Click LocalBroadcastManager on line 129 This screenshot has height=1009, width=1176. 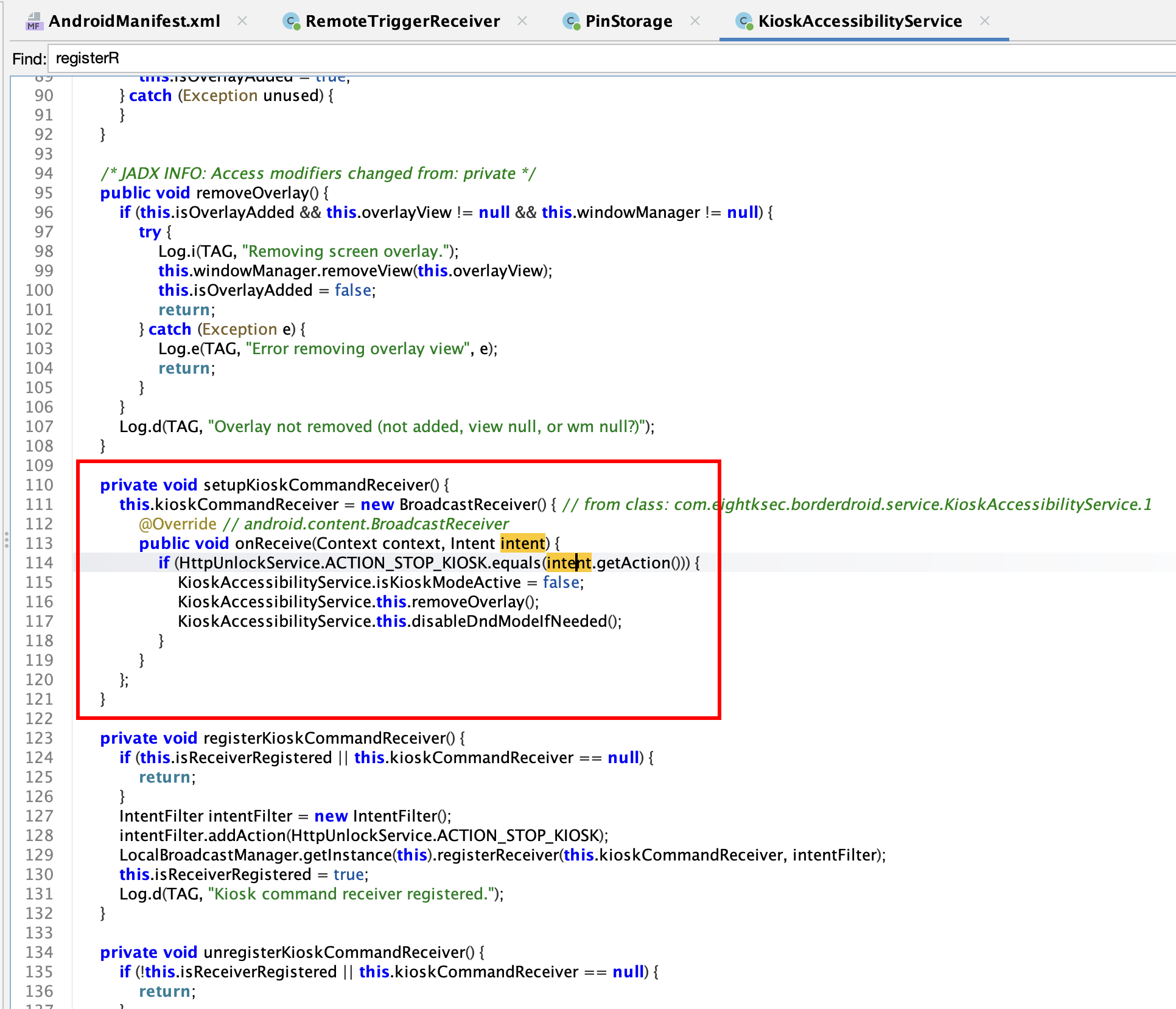point(209,855)
